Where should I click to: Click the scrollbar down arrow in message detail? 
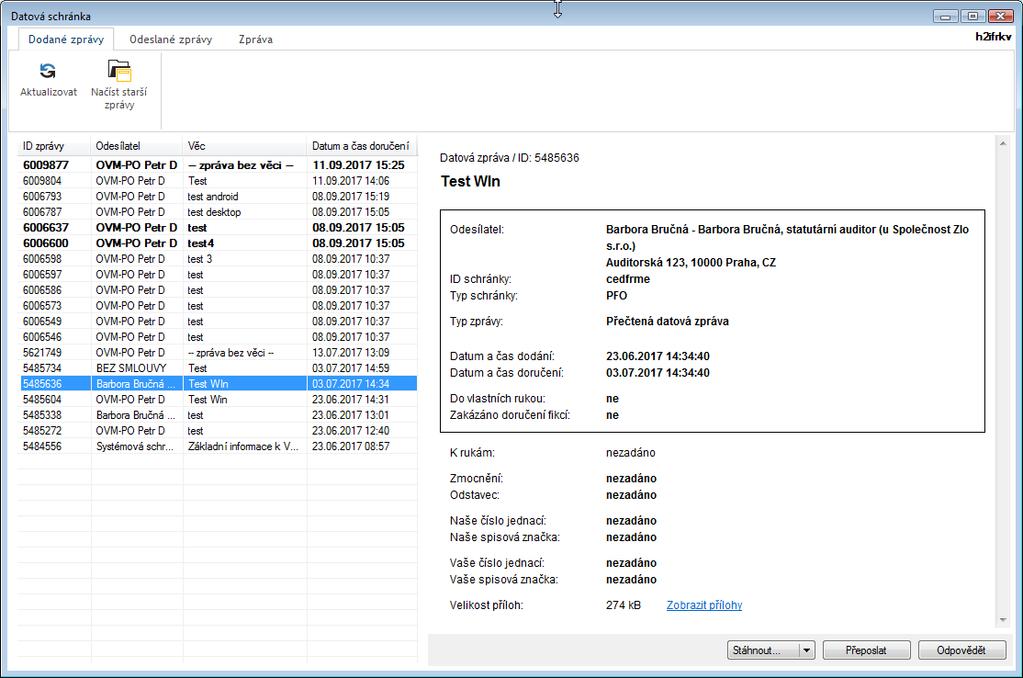1003,620
